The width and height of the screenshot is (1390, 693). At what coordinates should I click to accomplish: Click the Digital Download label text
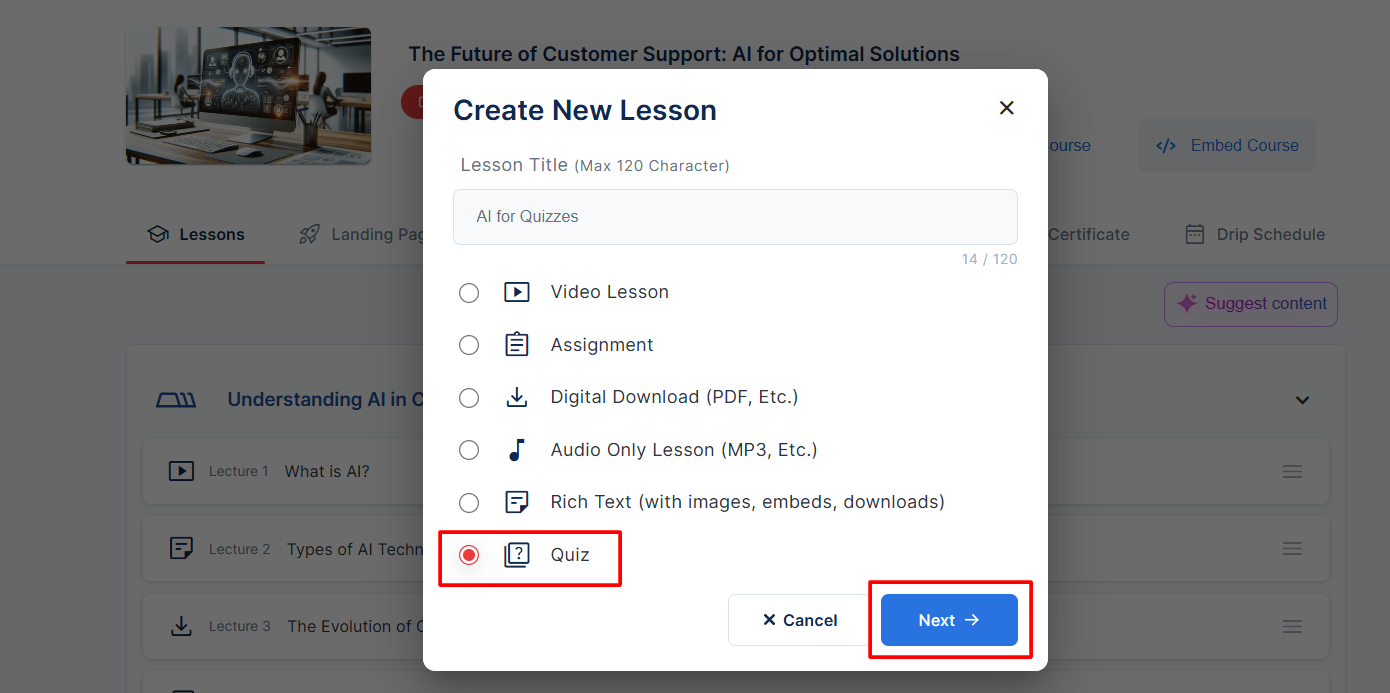pyautogui.click(x=675, y=397)
